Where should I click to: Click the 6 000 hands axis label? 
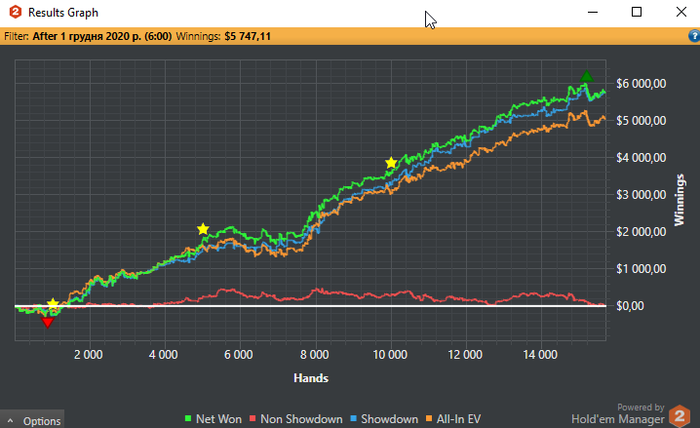click(x=238, y=355)
